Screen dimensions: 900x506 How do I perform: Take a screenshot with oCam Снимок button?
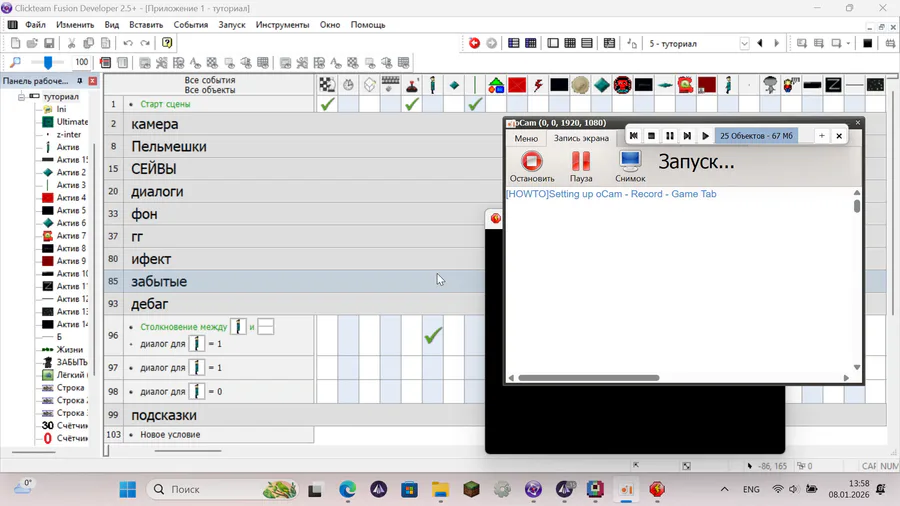click(630, 166)
